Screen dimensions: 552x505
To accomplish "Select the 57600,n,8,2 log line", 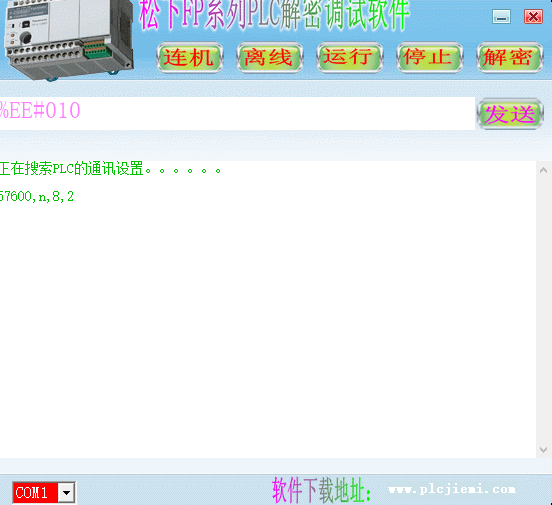I will [37, 197].
